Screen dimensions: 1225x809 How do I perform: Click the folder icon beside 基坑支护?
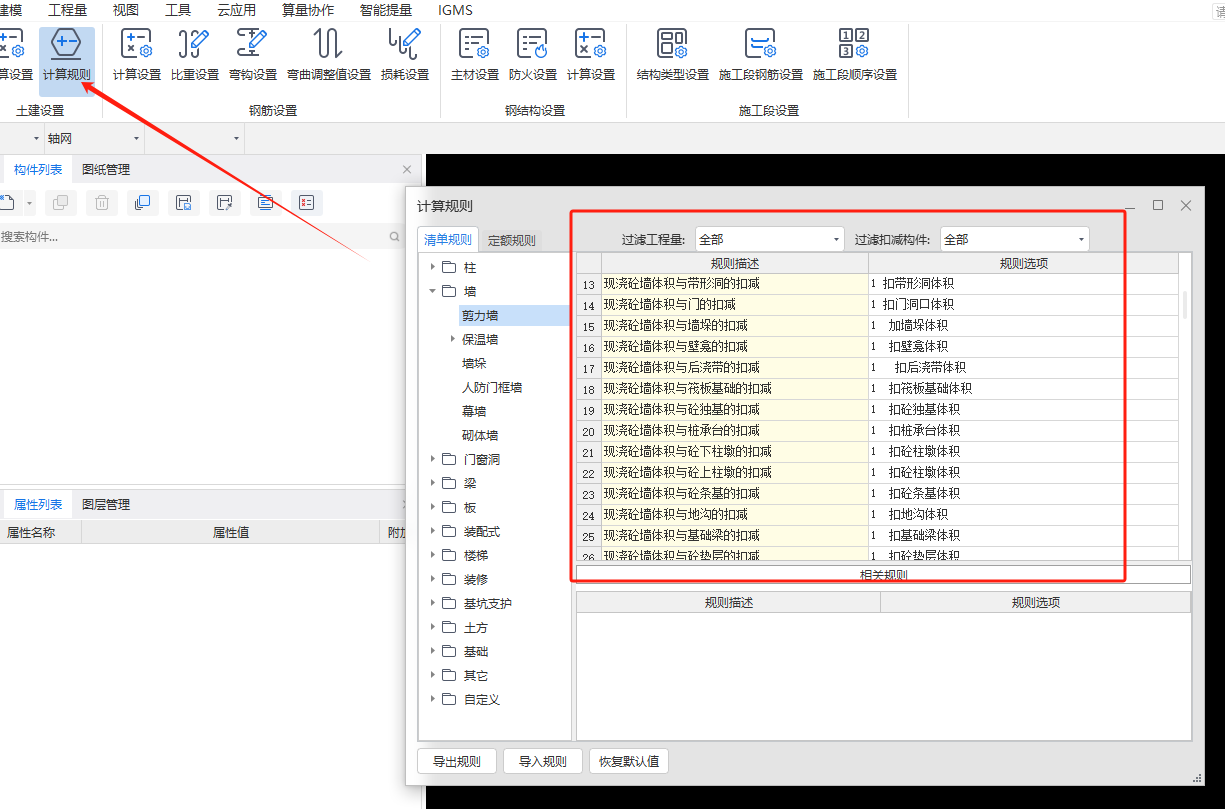tap(448, 603)
